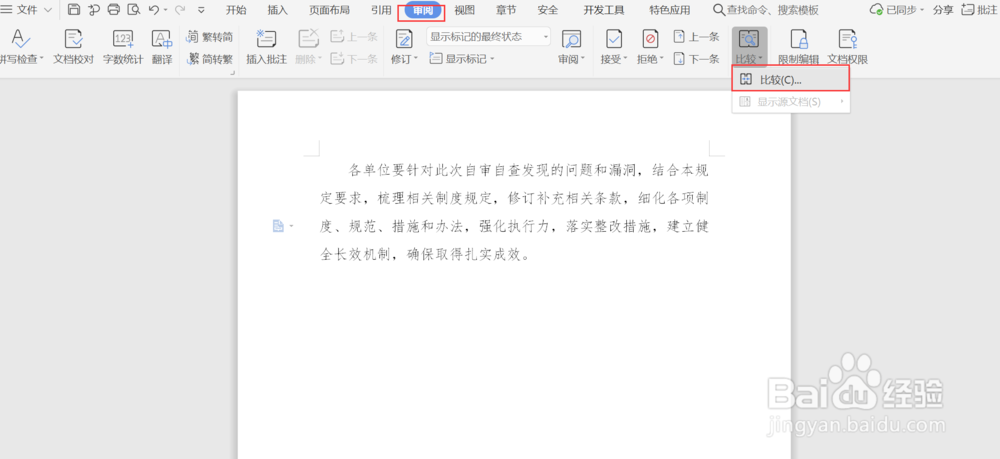Go to previous change 上一条 near 拒绝
Screen dimensions: 1000x459
(x=696, y=37)
